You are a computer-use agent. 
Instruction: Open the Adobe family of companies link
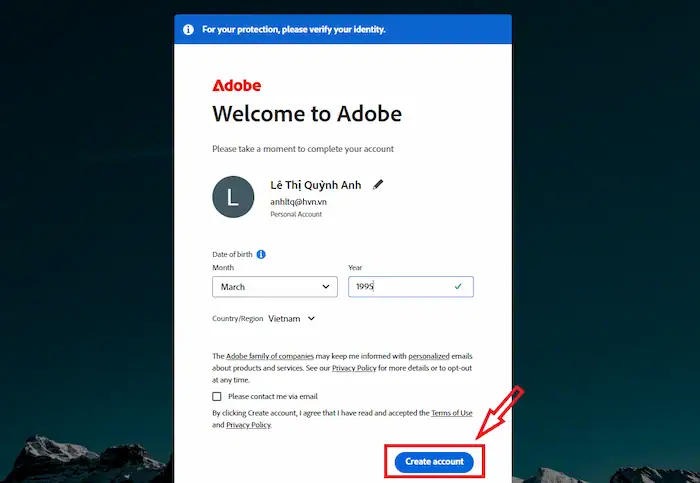pyautogui.click(x=270, y=356)
